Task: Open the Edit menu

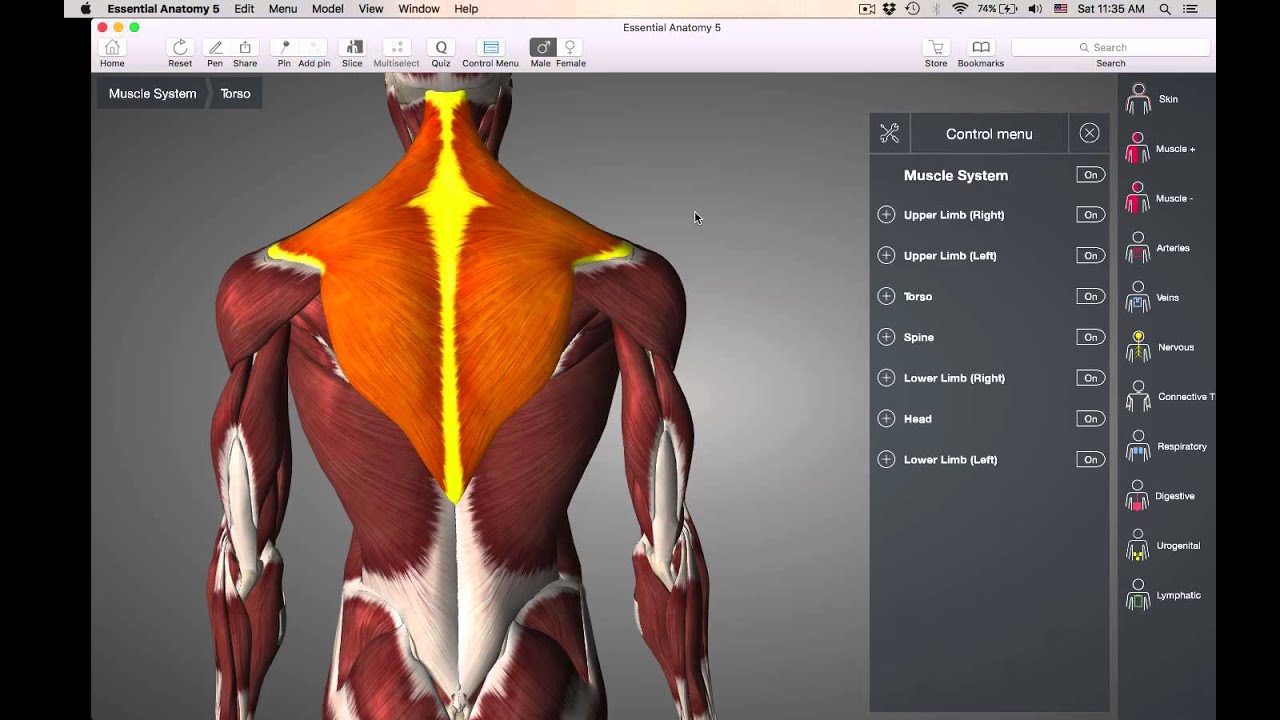Action: tap(244, 9)
